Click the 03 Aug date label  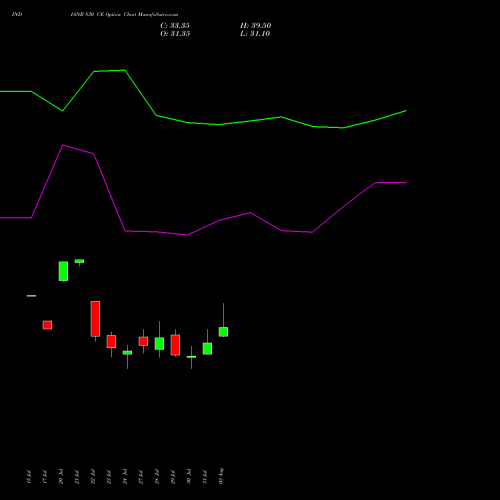point(221,476)
